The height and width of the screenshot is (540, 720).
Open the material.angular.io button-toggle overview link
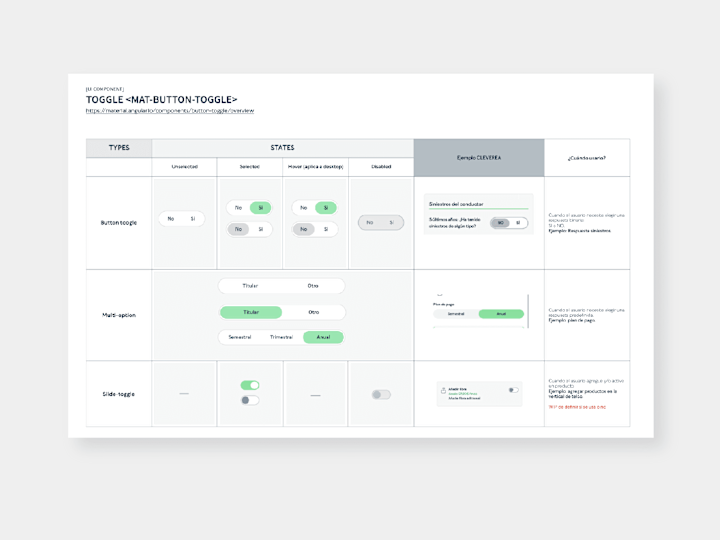tap(170, 111)
